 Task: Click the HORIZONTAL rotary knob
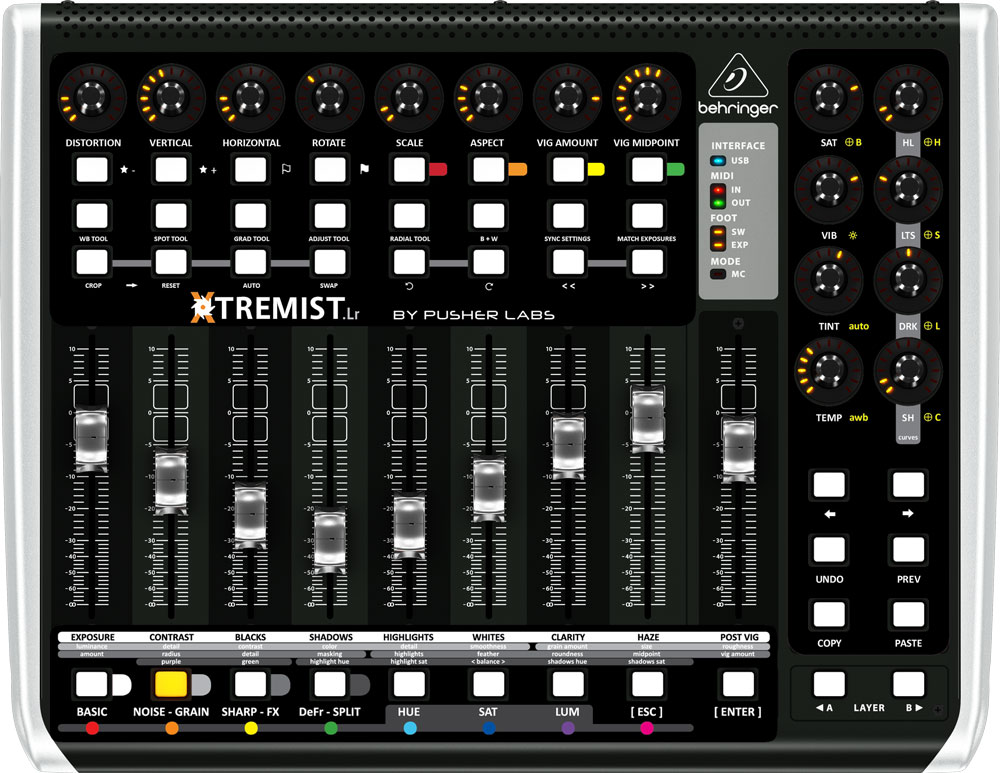(251, 97)
